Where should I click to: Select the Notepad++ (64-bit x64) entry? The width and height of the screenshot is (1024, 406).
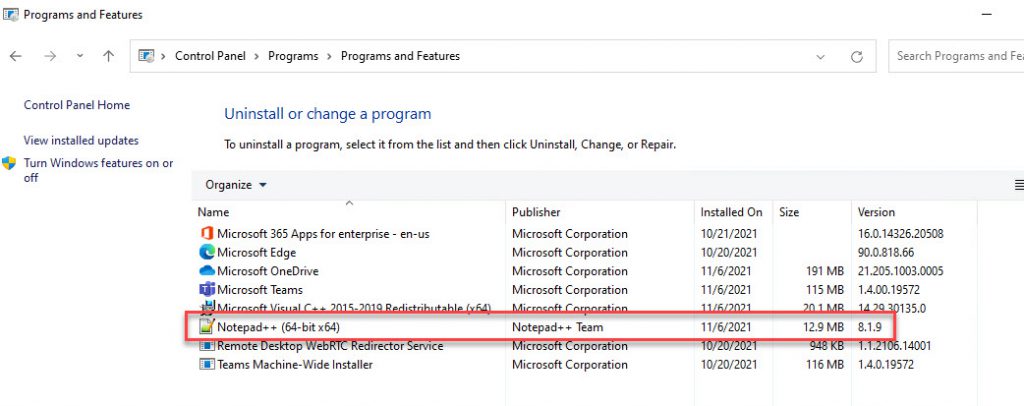tap(278, 327)
